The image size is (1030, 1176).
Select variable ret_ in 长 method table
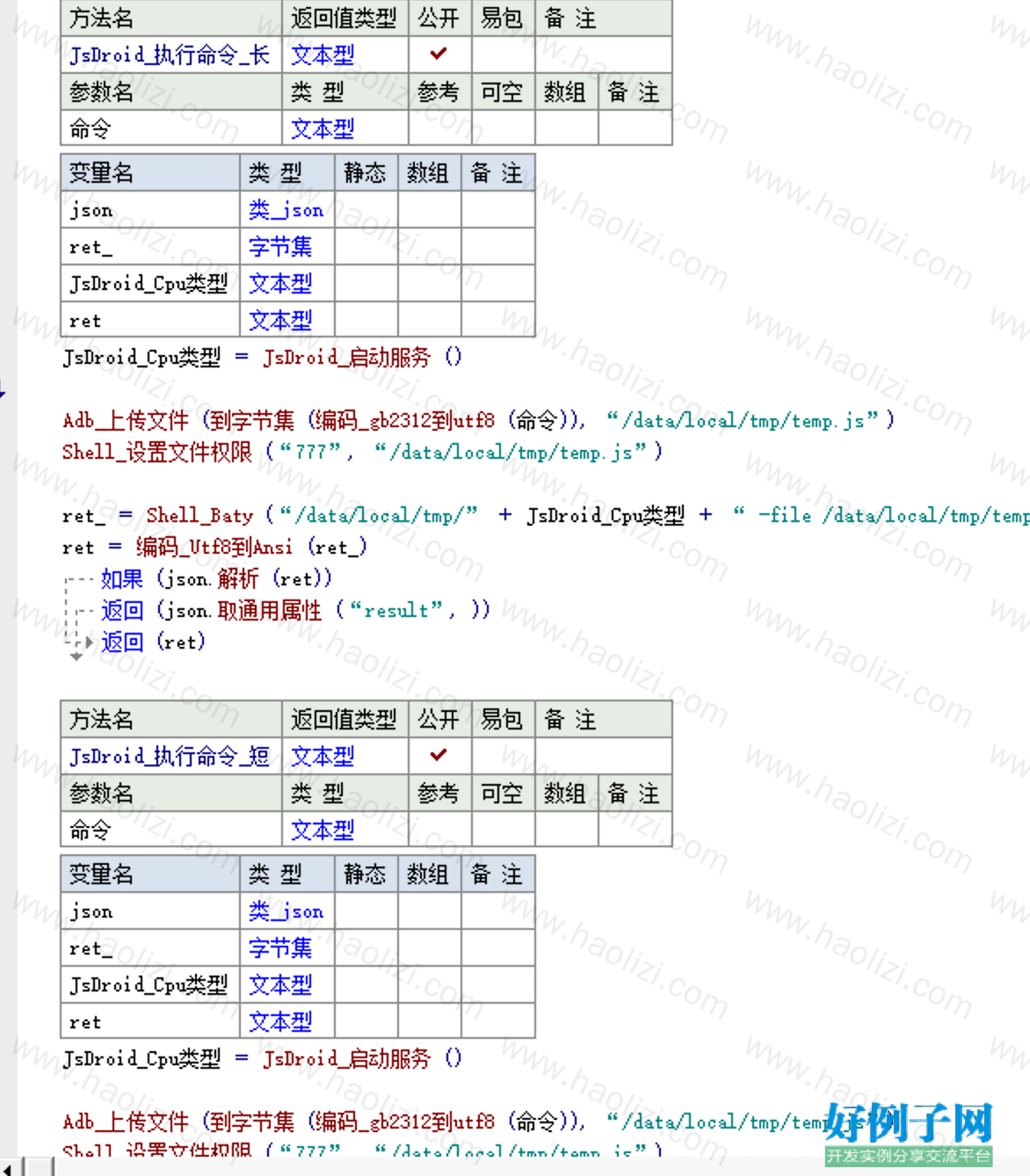91,247
